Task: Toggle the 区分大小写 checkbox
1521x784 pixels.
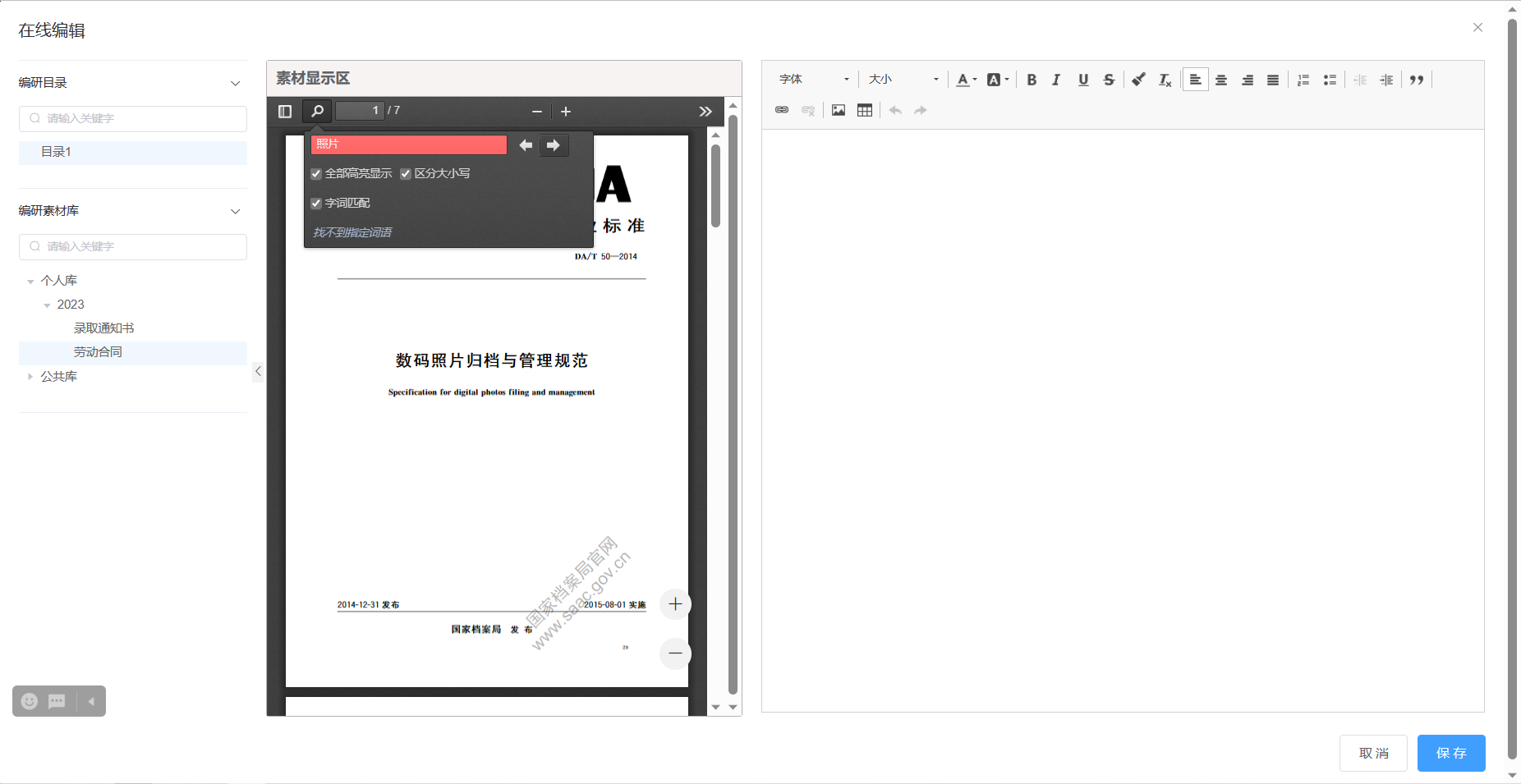Action: tap(406, 174)
